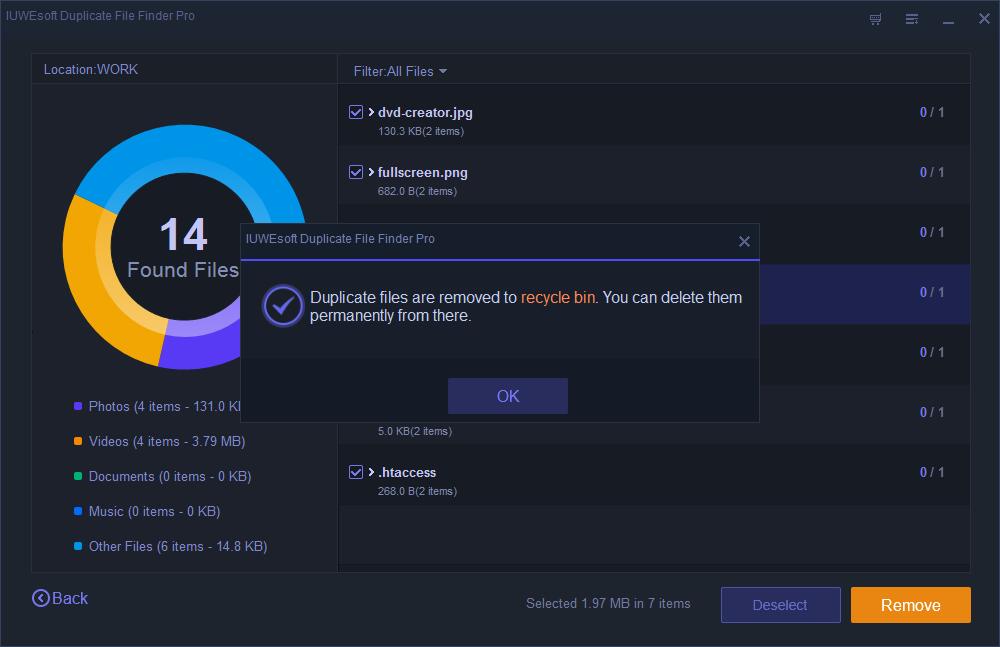
Task: Open the title bar menu icon
Action: click(912, 19)
